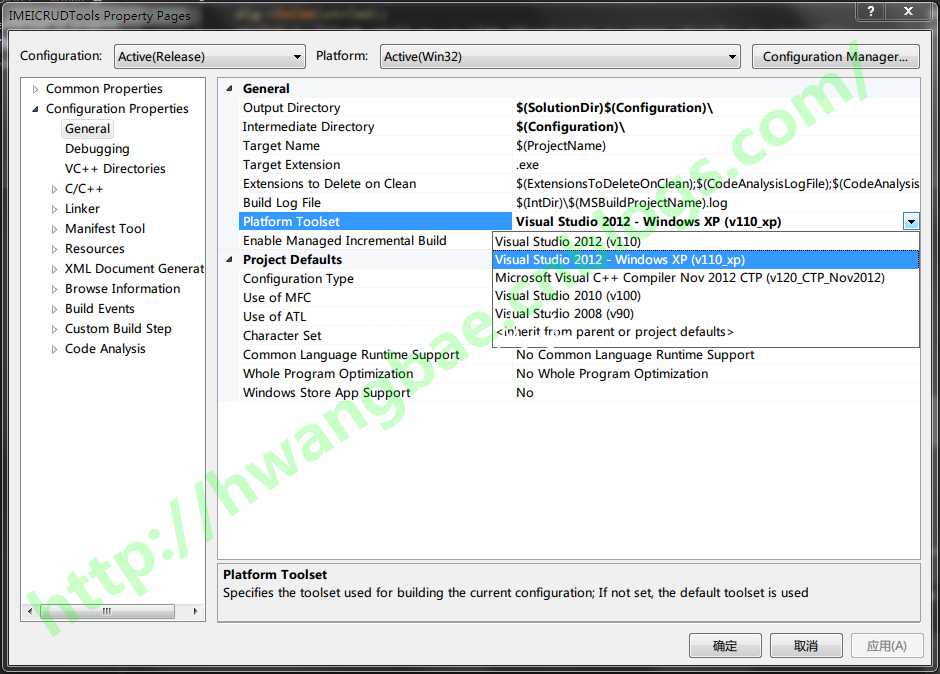This screenshot has width=940, height=674.
Task: Click the Platform Toolset dropdown arrow
Action: (x=911, y=222)
